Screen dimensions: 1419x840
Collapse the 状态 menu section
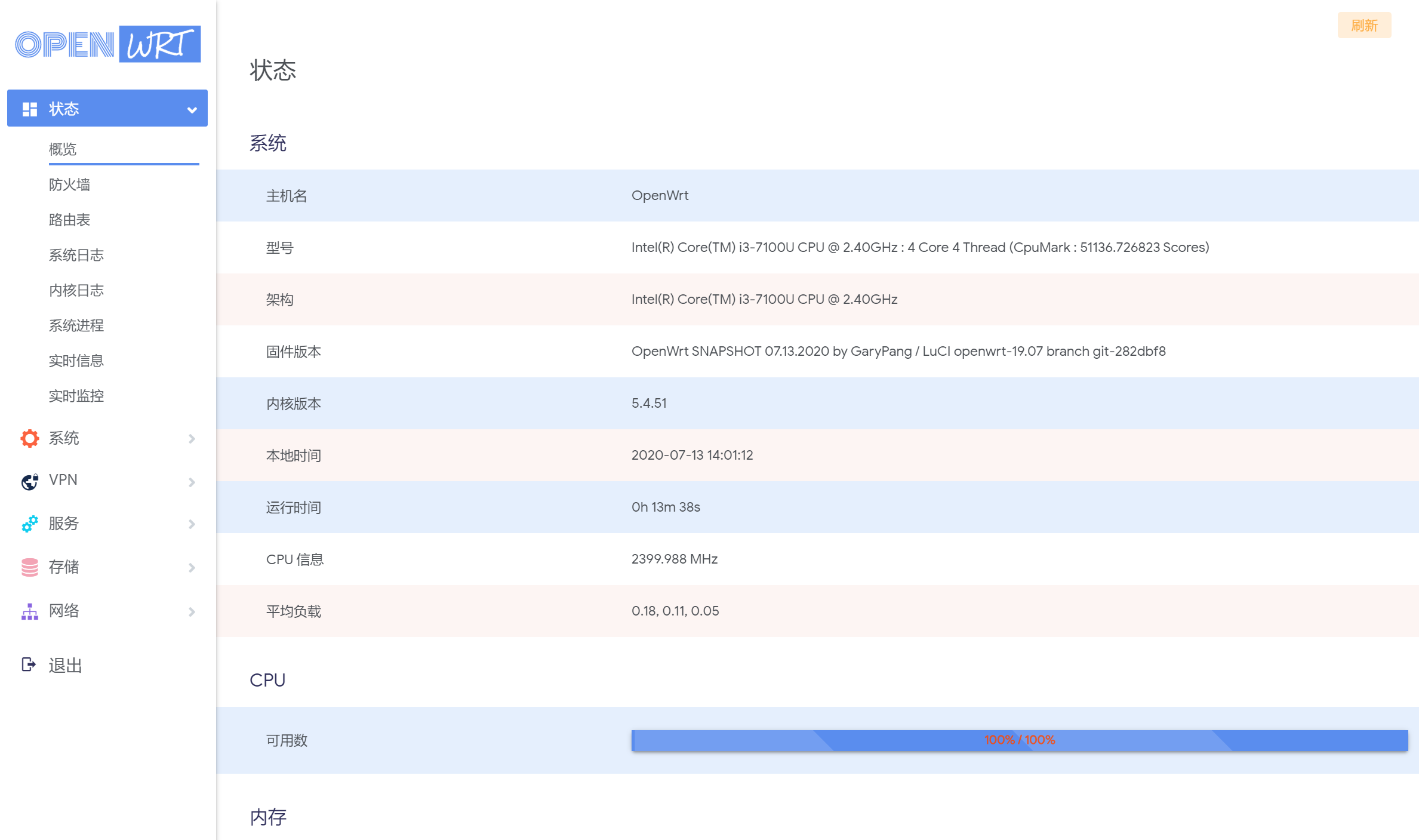tap(191, 109)
